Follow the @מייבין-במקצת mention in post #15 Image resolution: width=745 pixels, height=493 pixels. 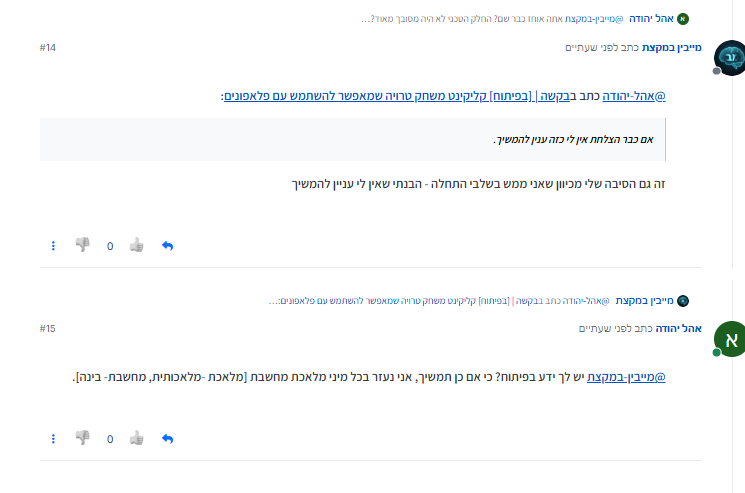(x=626, y=377)
